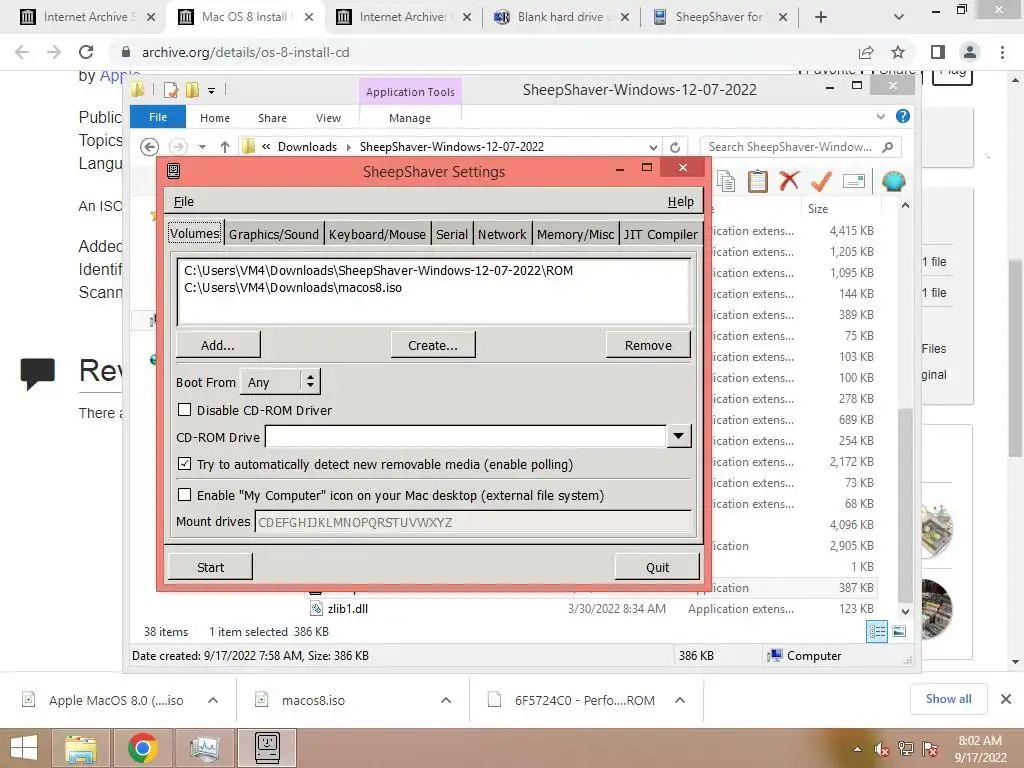
Task: Enable My Computer icon on Mac desktop
Action: pyautogui.click(x=185, y=495)
